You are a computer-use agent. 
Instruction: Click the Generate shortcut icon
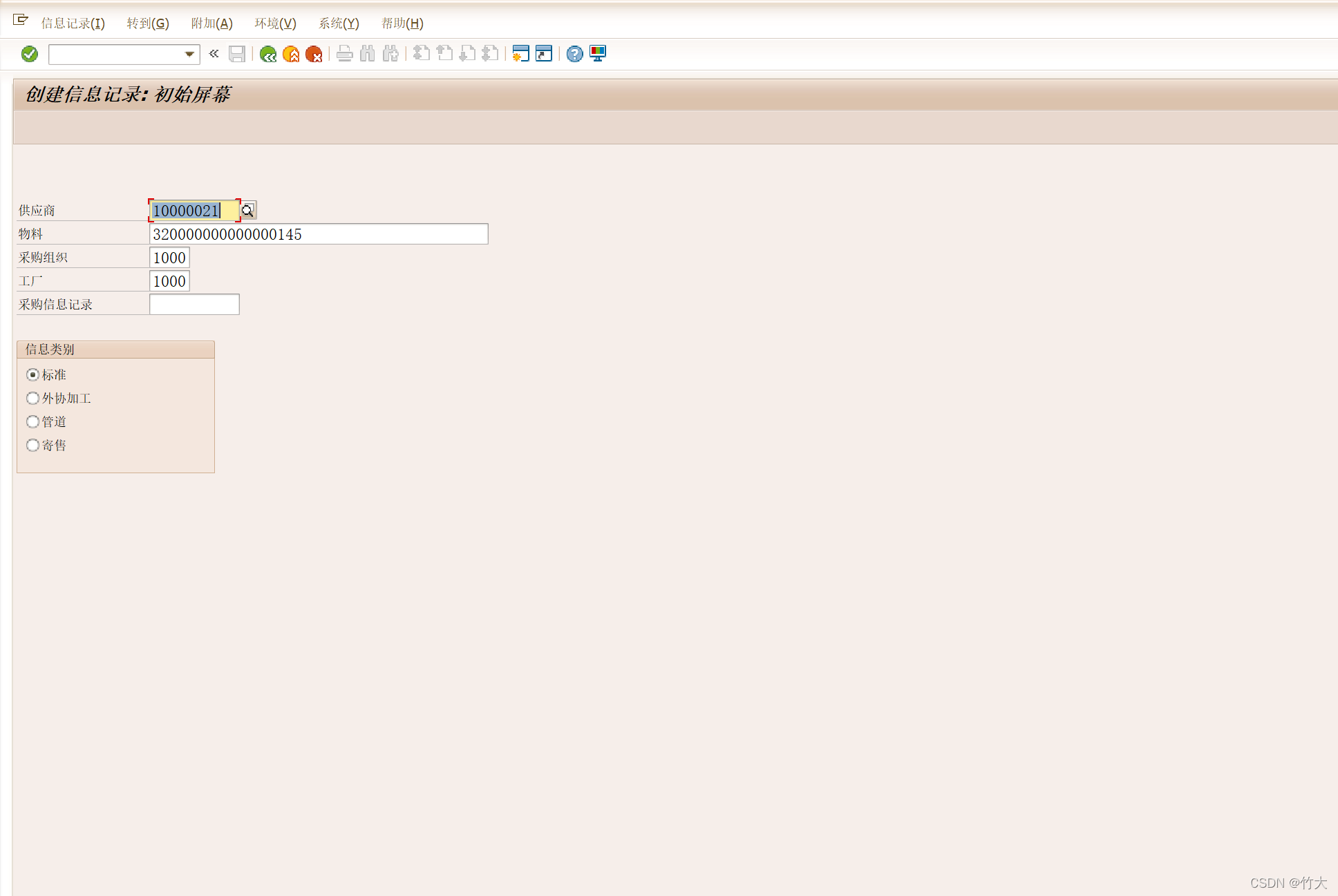pos(544,54)
